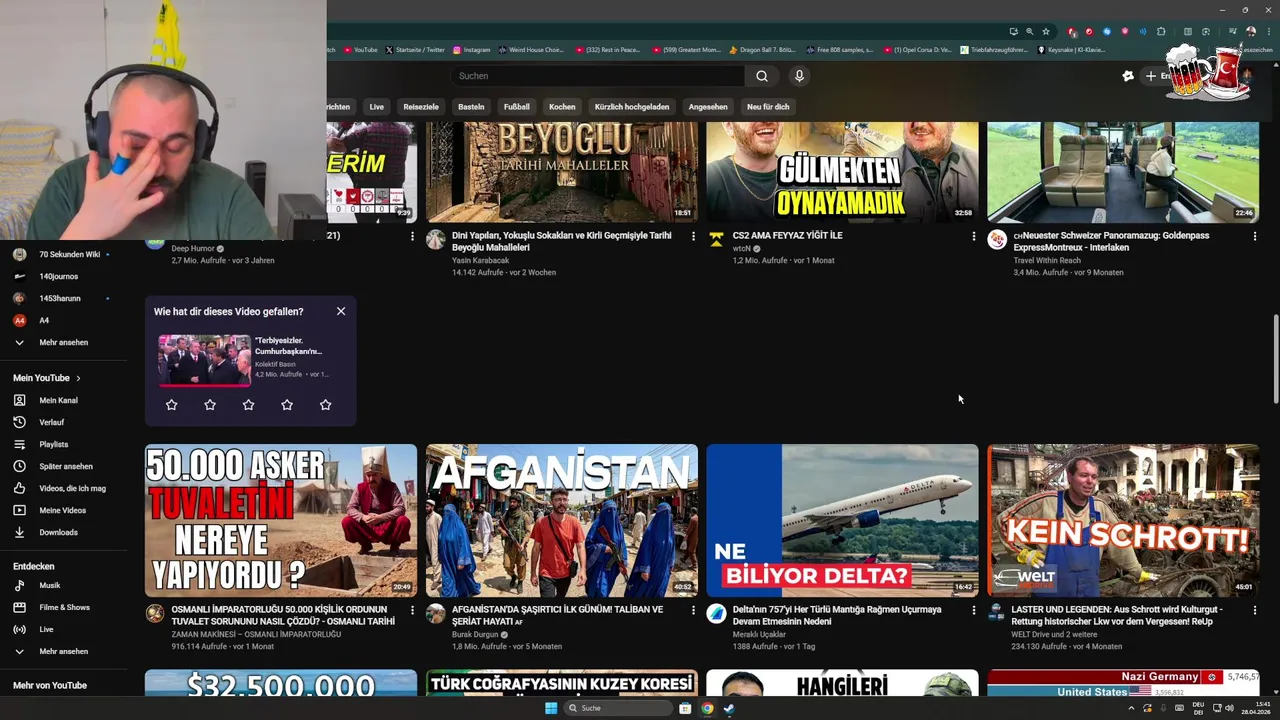Open Burak Durgun channel link
The image size is (1280, 720).
475,634
